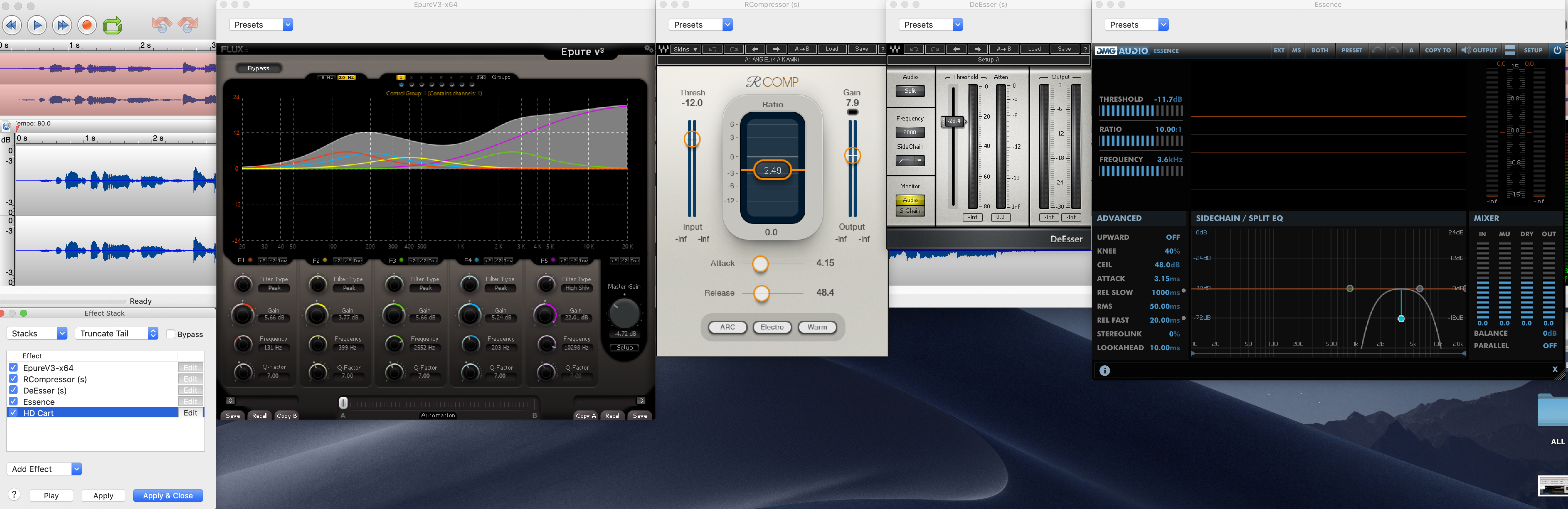The height and width of the screenshot is (509, 1568).
Task: Toggle the green loop playback icon
Action: 112,25
